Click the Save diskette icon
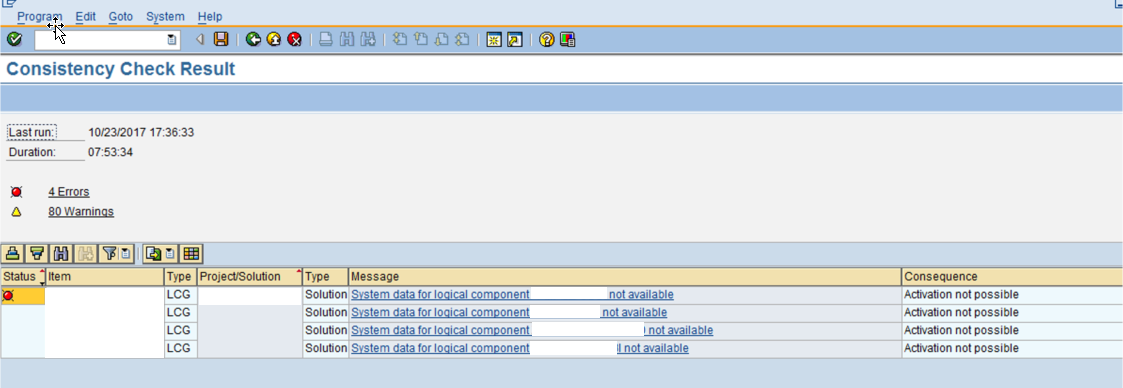Screen dimensions: 1123x388 coord(221,40)
